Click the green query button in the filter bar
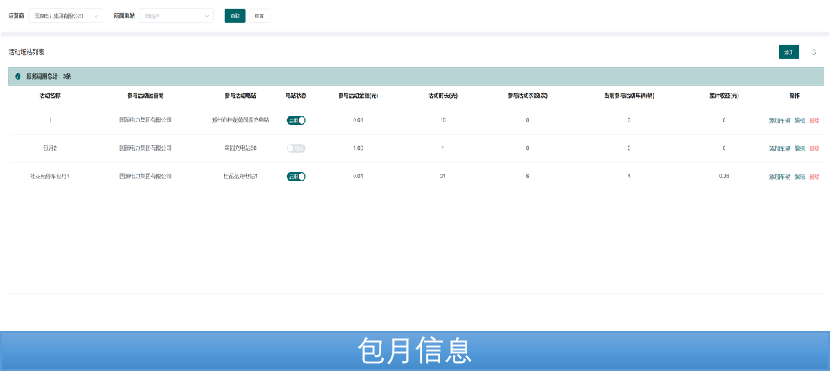Image resolution: width=830 pixels, height=372 pixels. [x=235, y=16]
